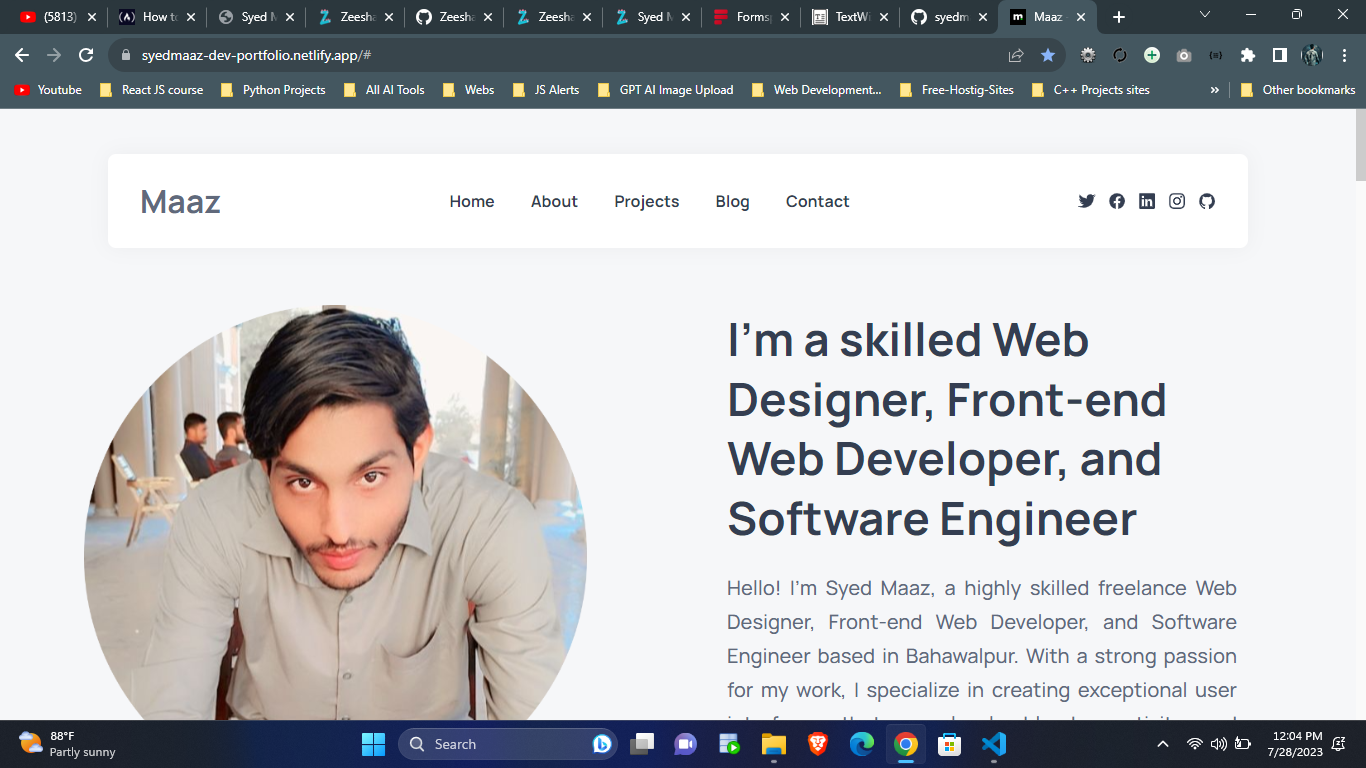Open Microsoft Store from taskbar

coord(949,744)
